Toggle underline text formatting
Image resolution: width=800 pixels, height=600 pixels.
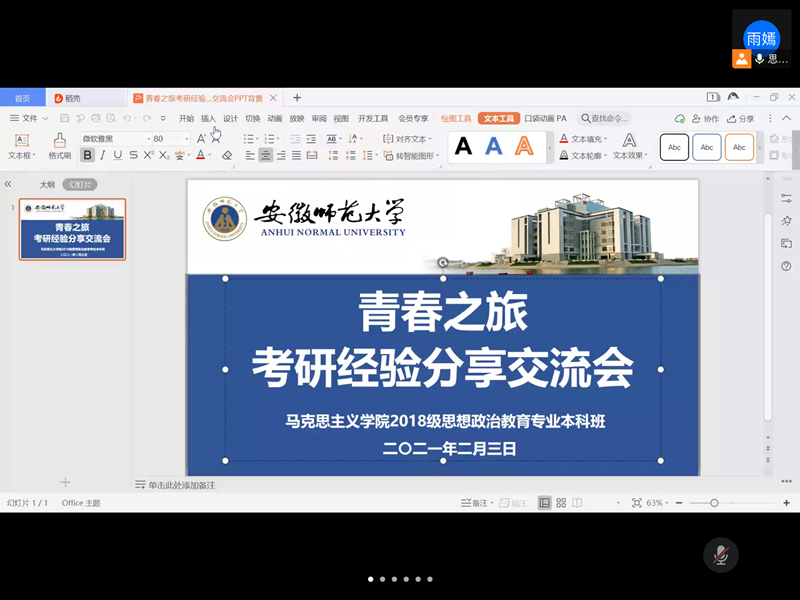pyautogui.click(x=117, y=155)
